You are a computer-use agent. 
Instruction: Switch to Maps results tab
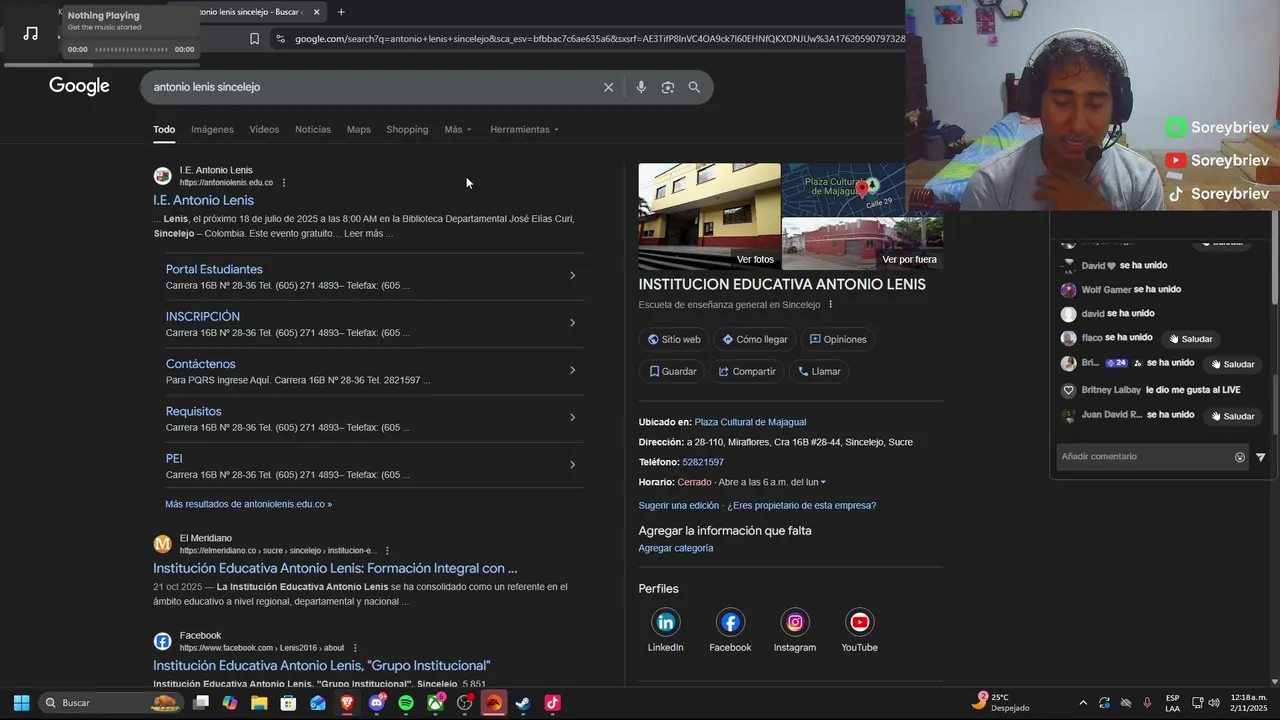coord(359,129)
